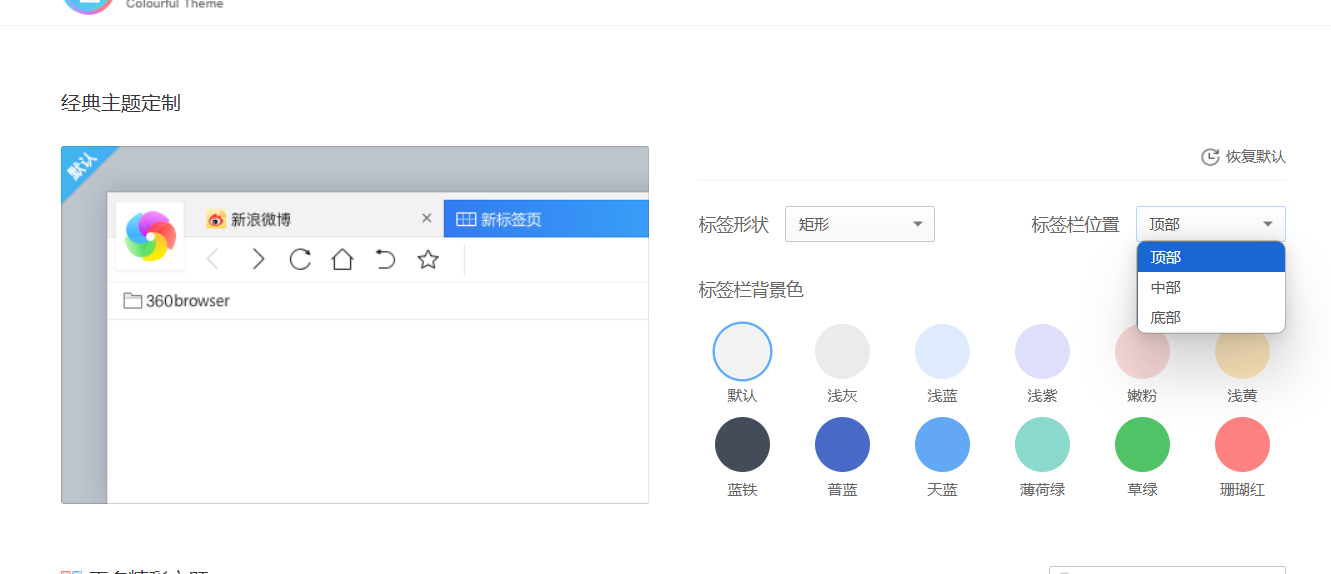Viewport: 1331px width, 574px height.
Task: Open the 360browser bookmark folder
Action: coord(177,300)
